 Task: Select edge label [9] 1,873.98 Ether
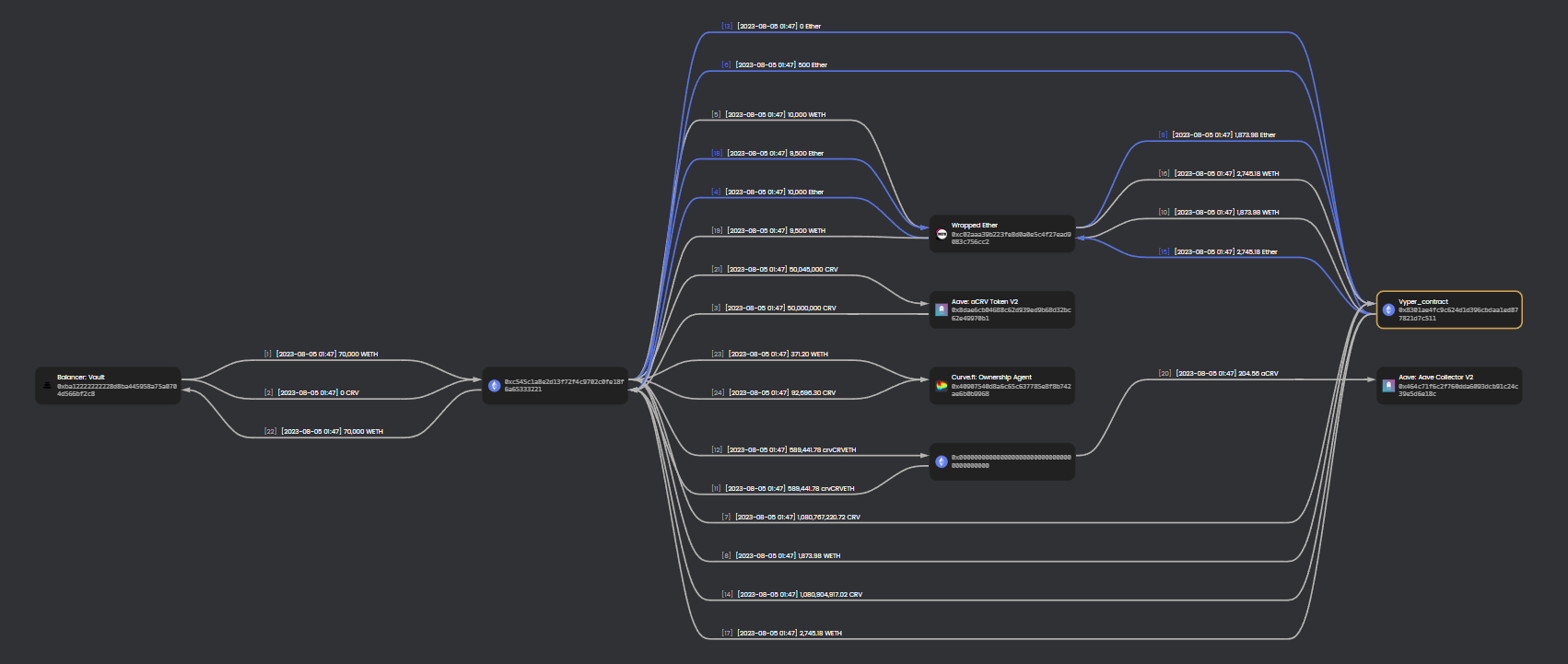click(1217, 135)
